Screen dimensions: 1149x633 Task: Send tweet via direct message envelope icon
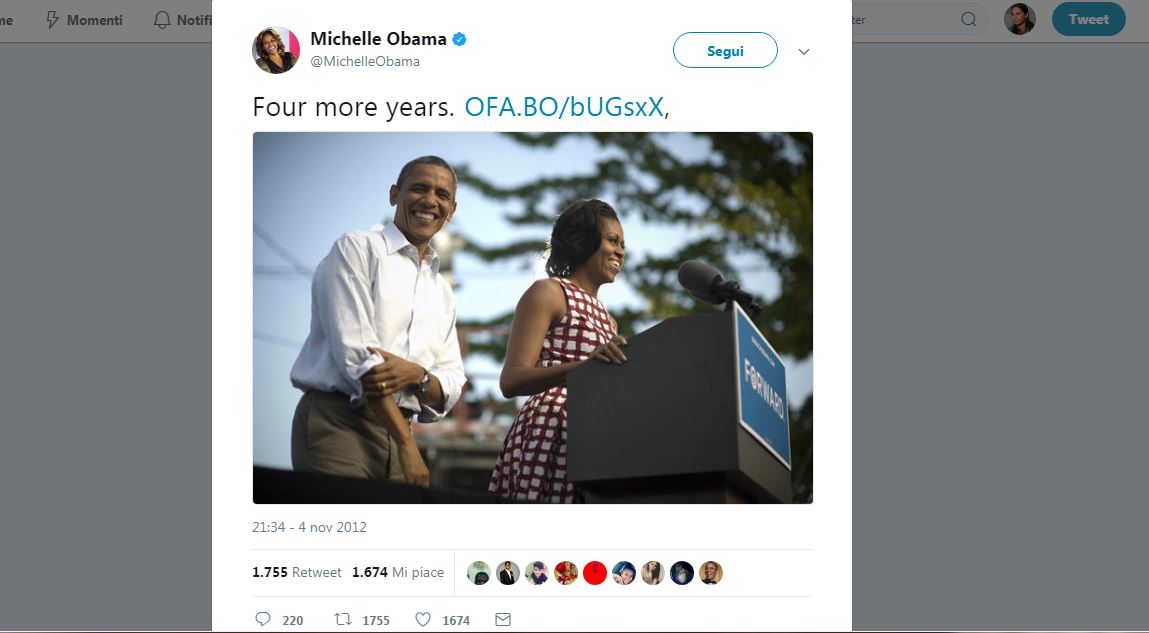click(x=503, y=620)
